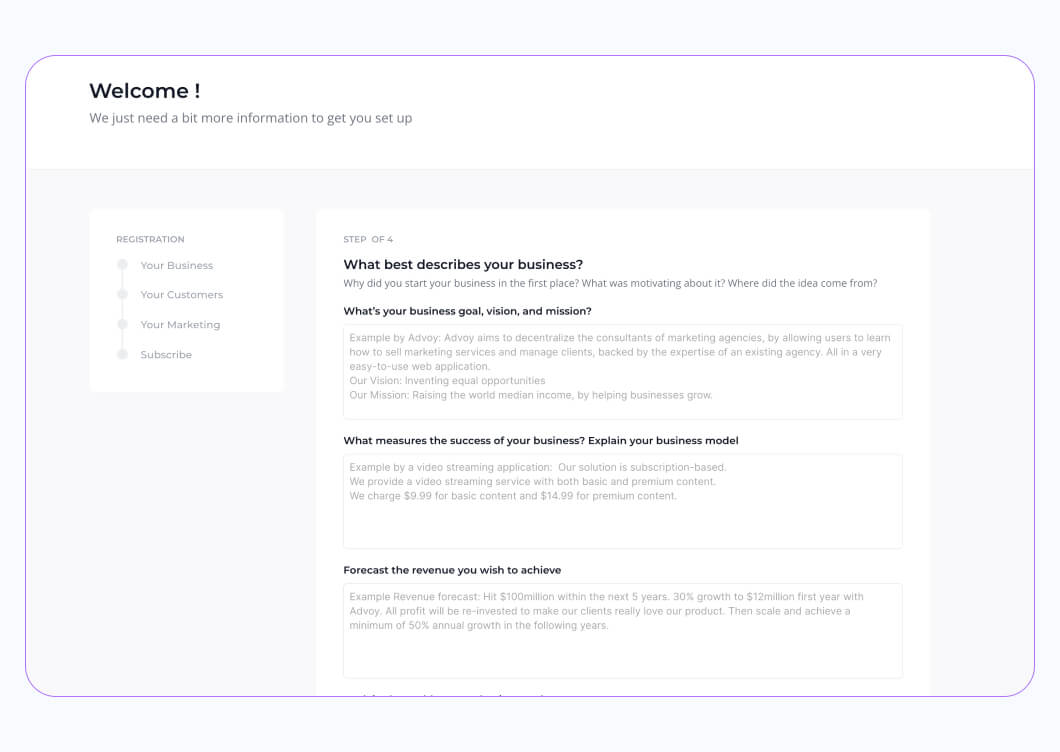Click the business model explanation text area
The width and height of the screenshot is (1060, 752).
click(x=623, y=501)
